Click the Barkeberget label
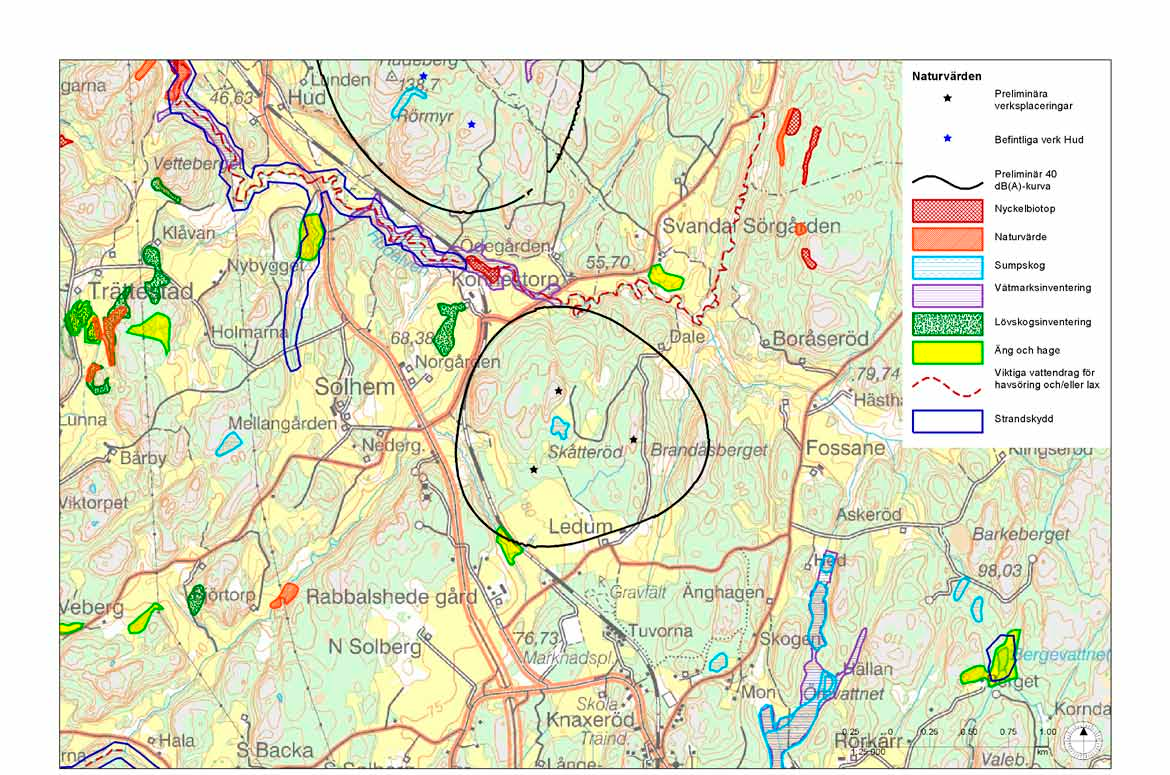The width and height of the screenshot is (1170, 775). pyautogui.click(x=1020, y=534)
